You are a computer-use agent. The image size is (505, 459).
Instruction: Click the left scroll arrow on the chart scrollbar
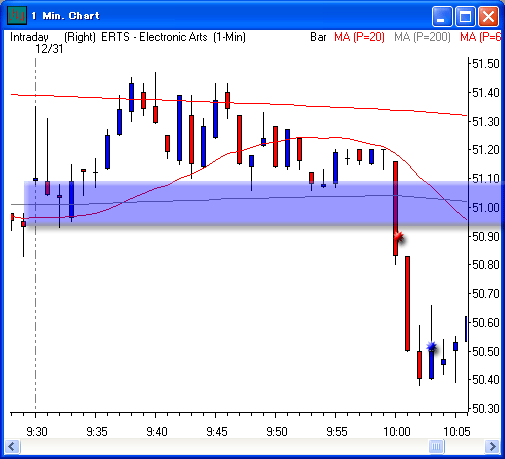point(13,446)
